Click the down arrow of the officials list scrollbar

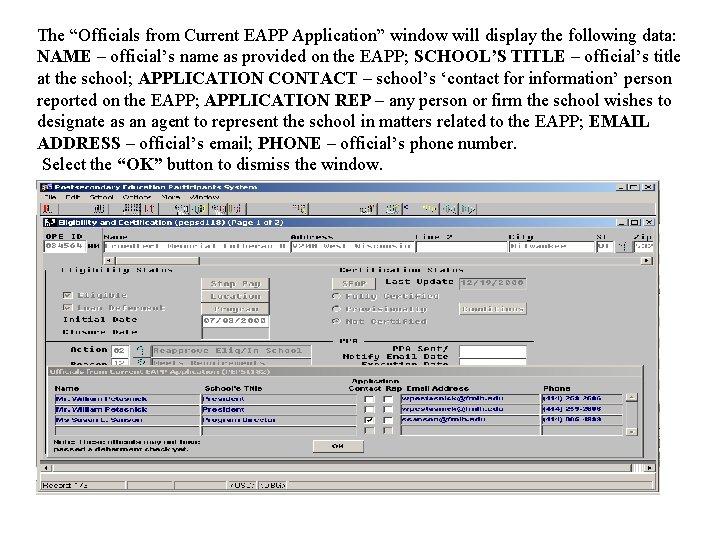tap(632, 432)
